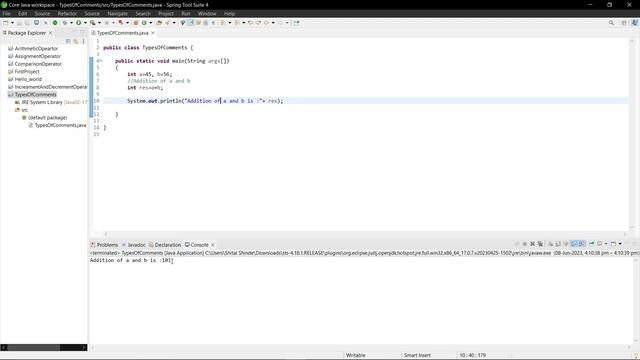The image size is (640, 360).
Task: Click the round green Relaunch toolbar icon
Action: (55, 23)
